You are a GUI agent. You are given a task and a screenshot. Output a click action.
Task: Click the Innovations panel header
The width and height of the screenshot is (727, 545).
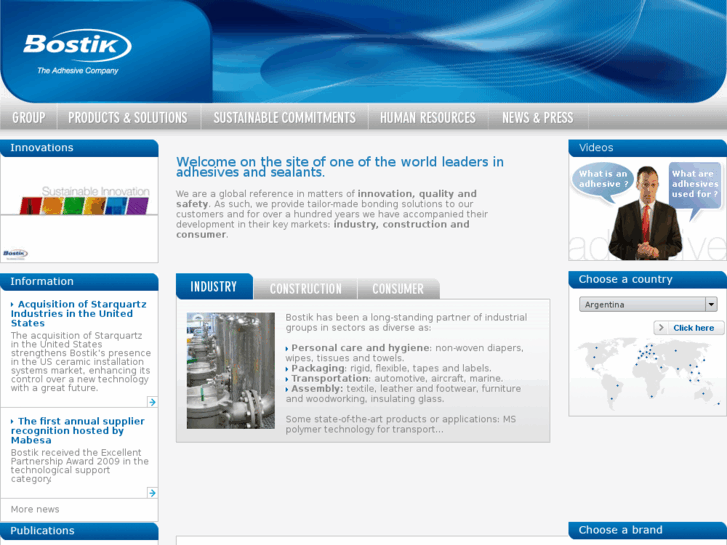79,148
